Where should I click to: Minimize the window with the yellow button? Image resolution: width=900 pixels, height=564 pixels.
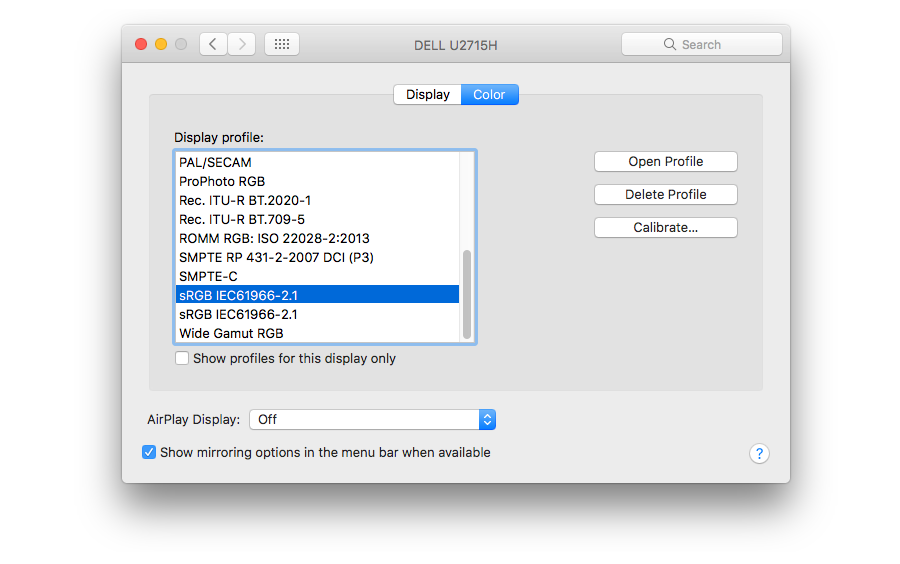(x=161, y=44)
